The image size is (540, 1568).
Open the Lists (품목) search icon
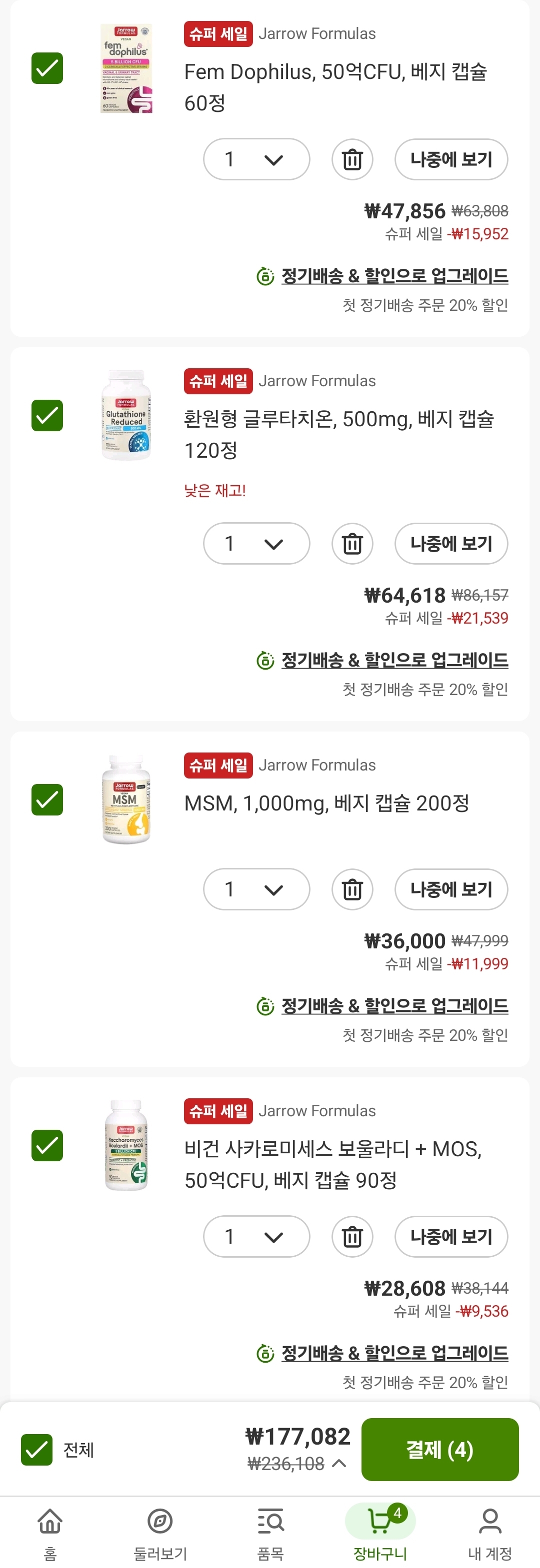tap(270, 1521)
